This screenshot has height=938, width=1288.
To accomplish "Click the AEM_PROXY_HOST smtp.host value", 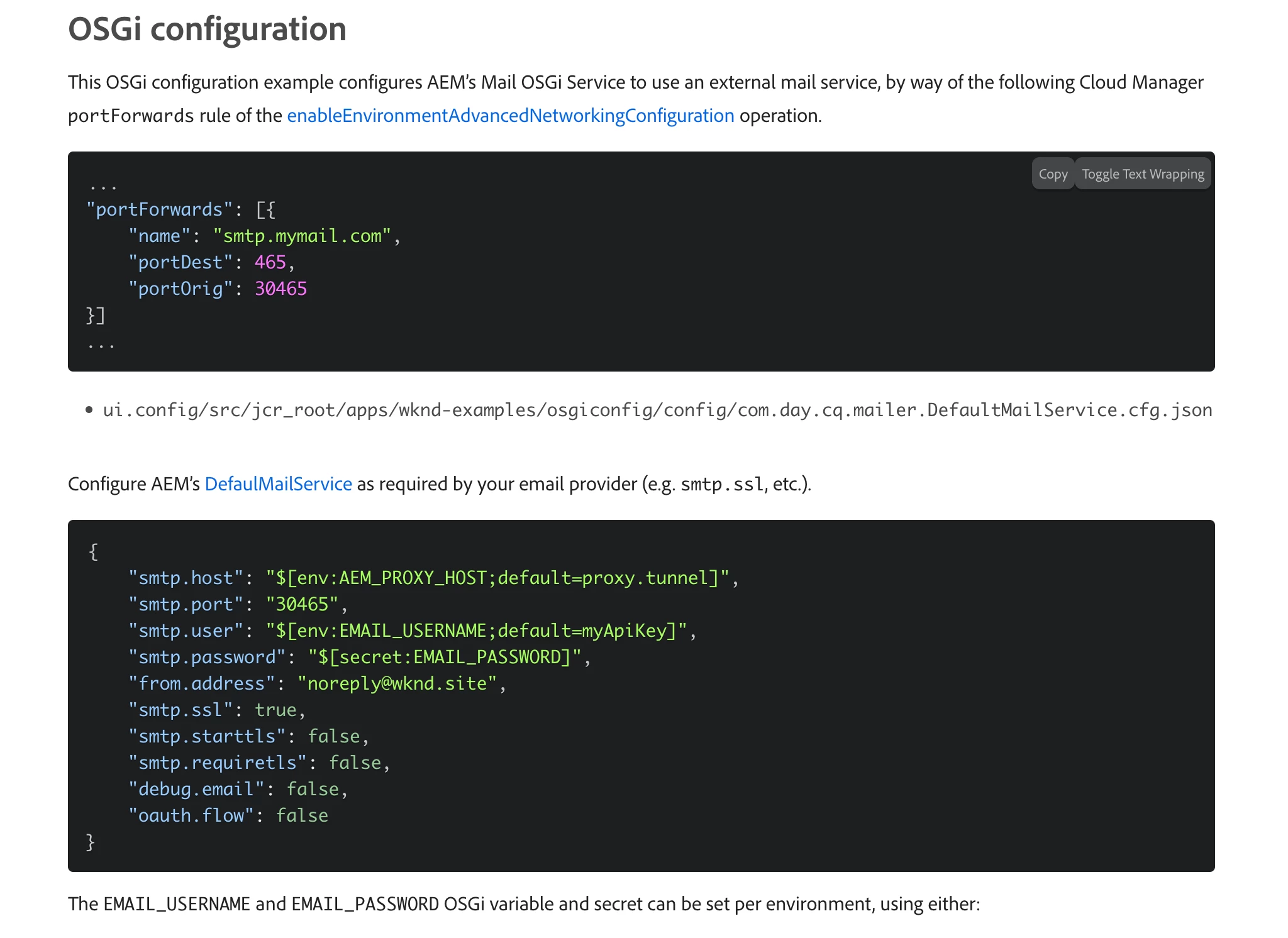I will click(497, 578).
